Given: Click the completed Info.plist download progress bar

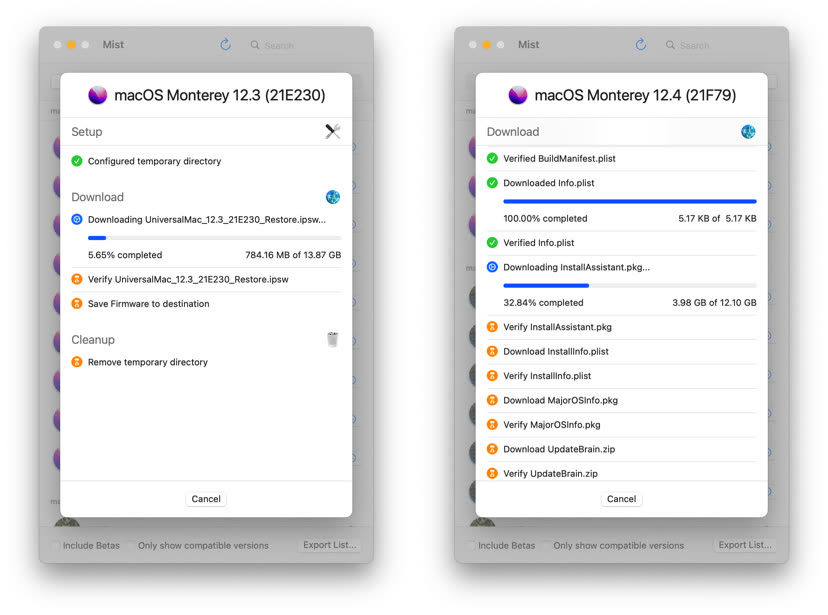Looking at the screenshot, I should (630, 201).
